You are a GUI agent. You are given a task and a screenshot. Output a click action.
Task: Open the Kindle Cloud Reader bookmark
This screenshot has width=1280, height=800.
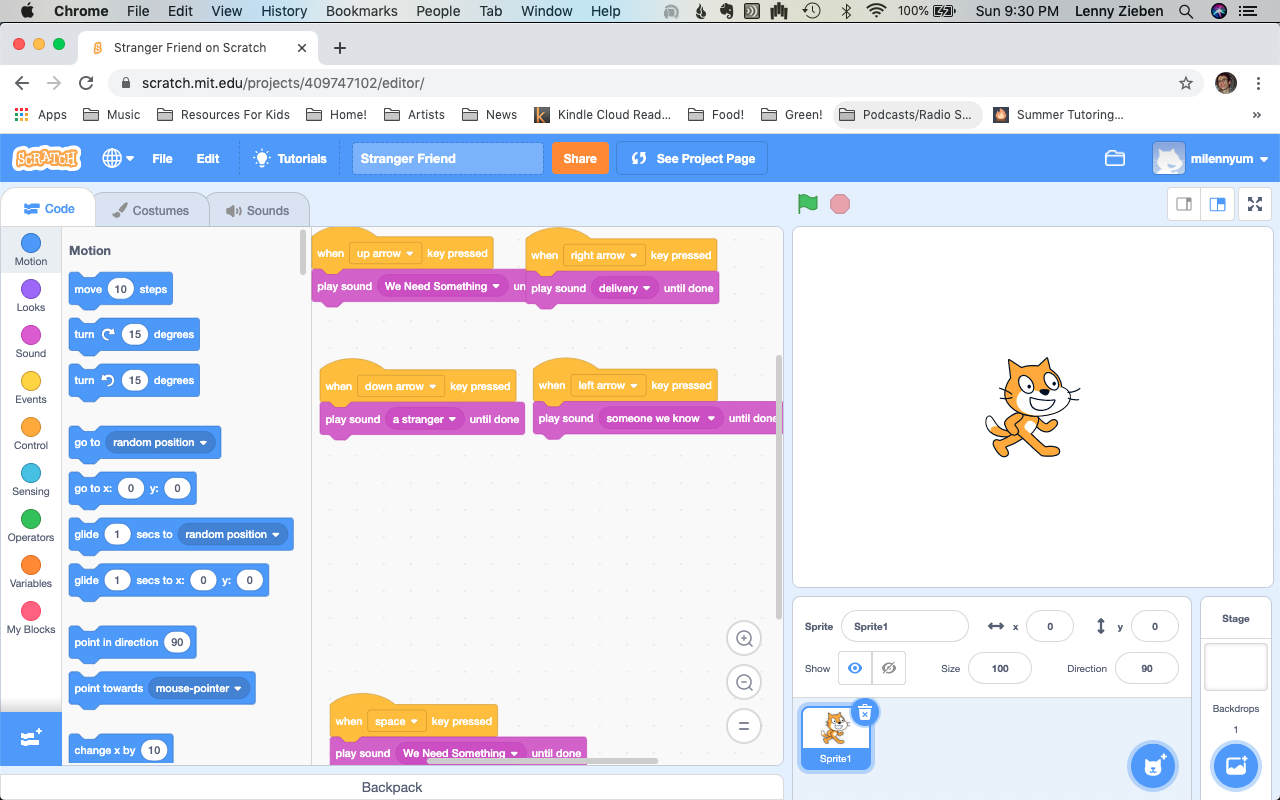[x=603, y=115]
